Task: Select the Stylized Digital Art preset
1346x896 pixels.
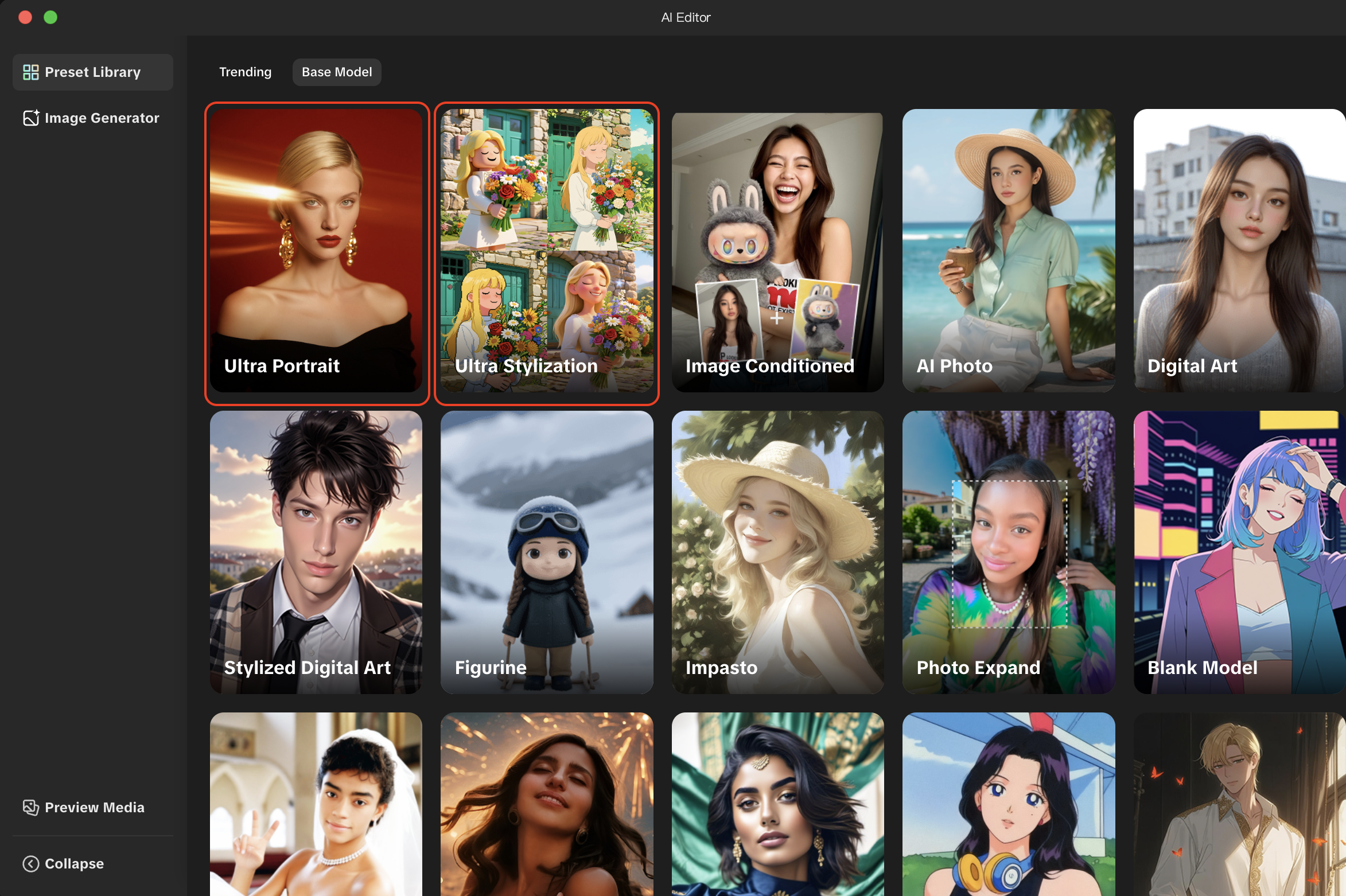Action: [x=317, y=553]
